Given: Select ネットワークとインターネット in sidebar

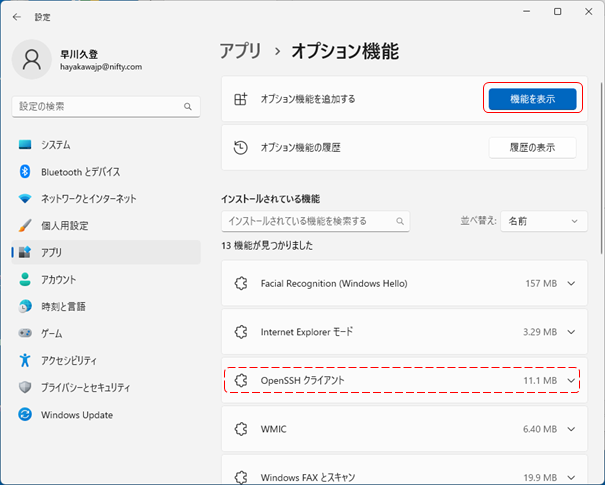Looking at the screenshot, I should (88, 199).
